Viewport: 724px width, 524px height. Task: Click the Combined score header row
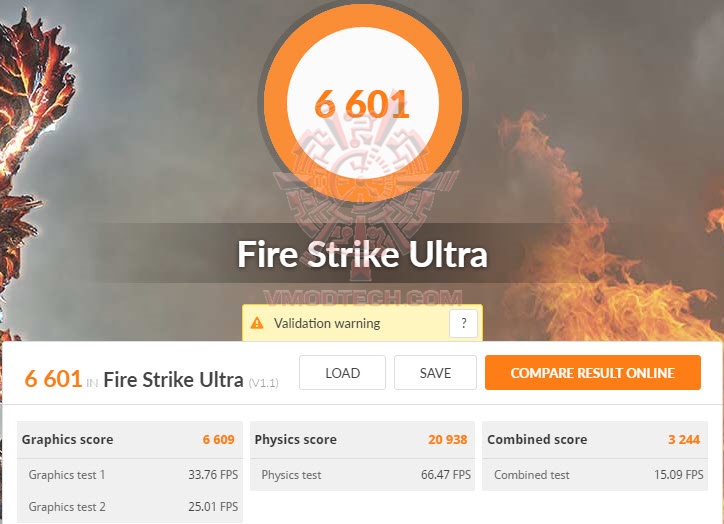point(595,440)
